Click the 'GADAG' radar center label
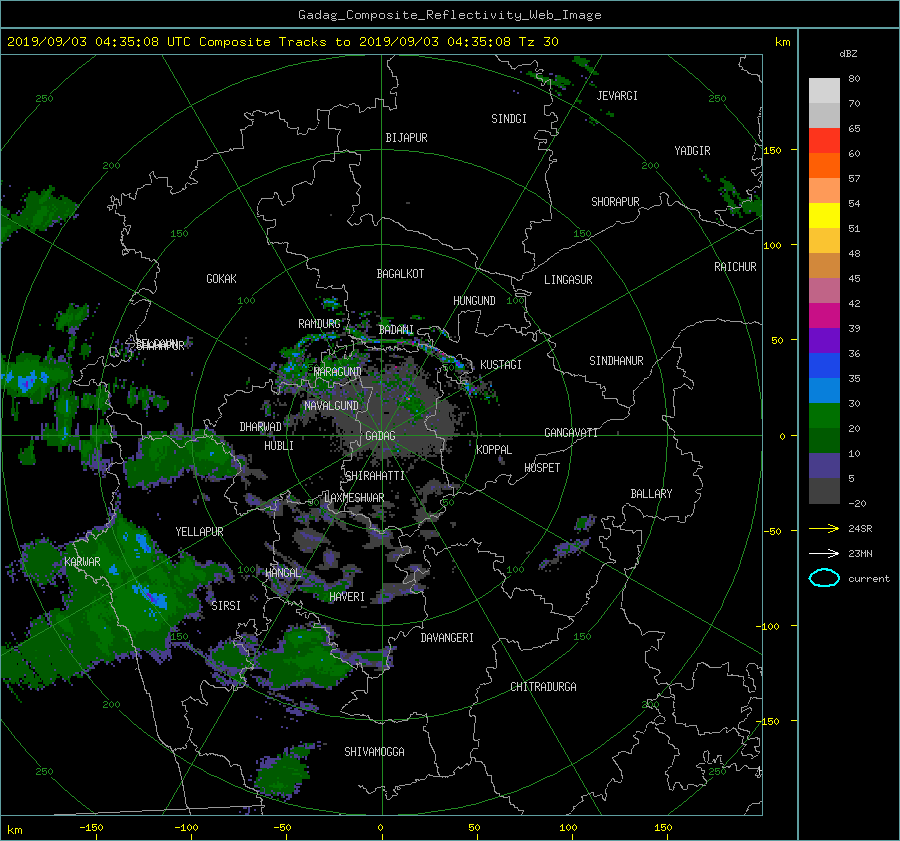This screenshot has width=900, height=841. pos(380,436)
